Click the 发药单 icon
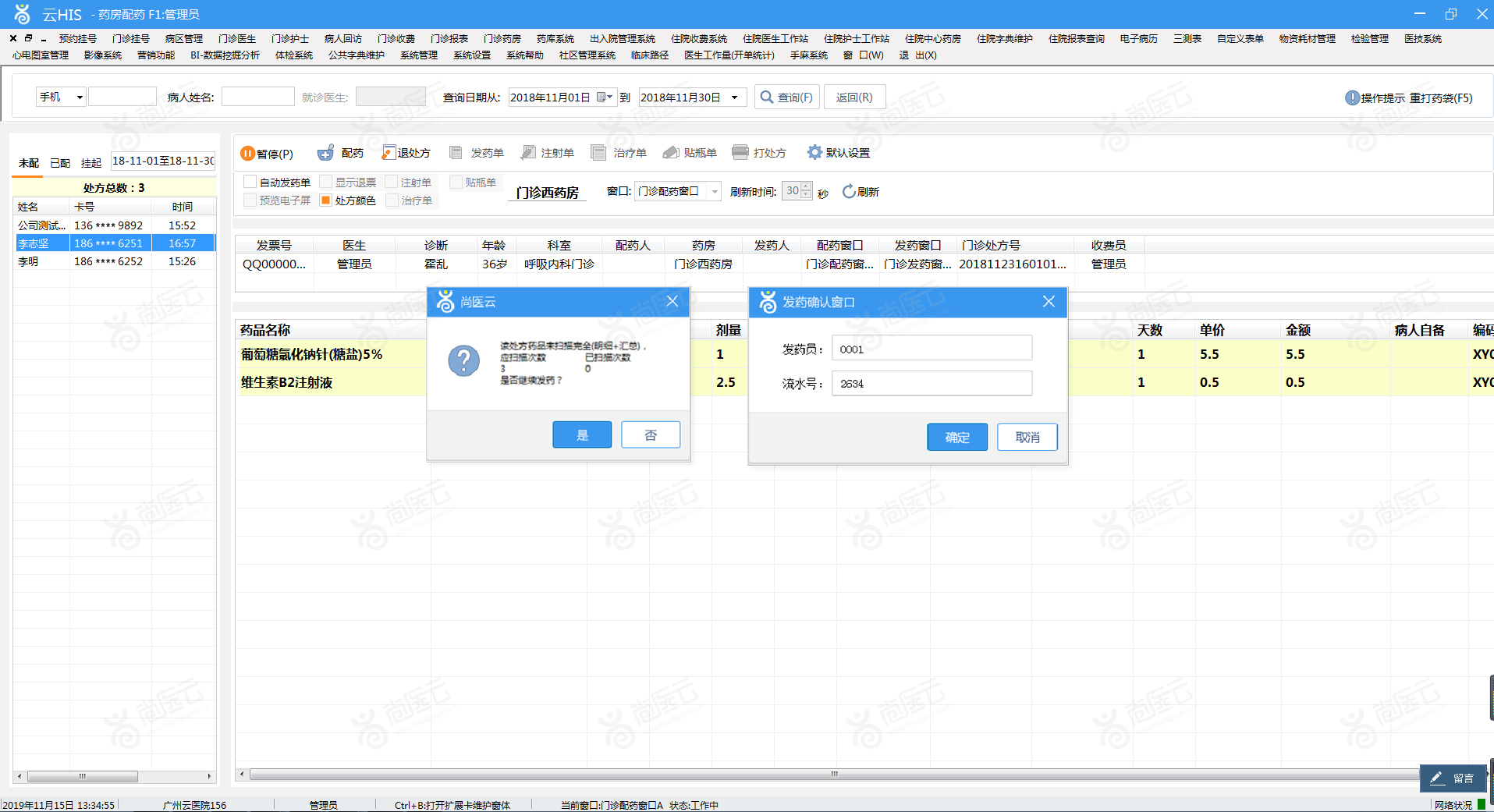This screenshot has height=812, width=1494. 456,153
